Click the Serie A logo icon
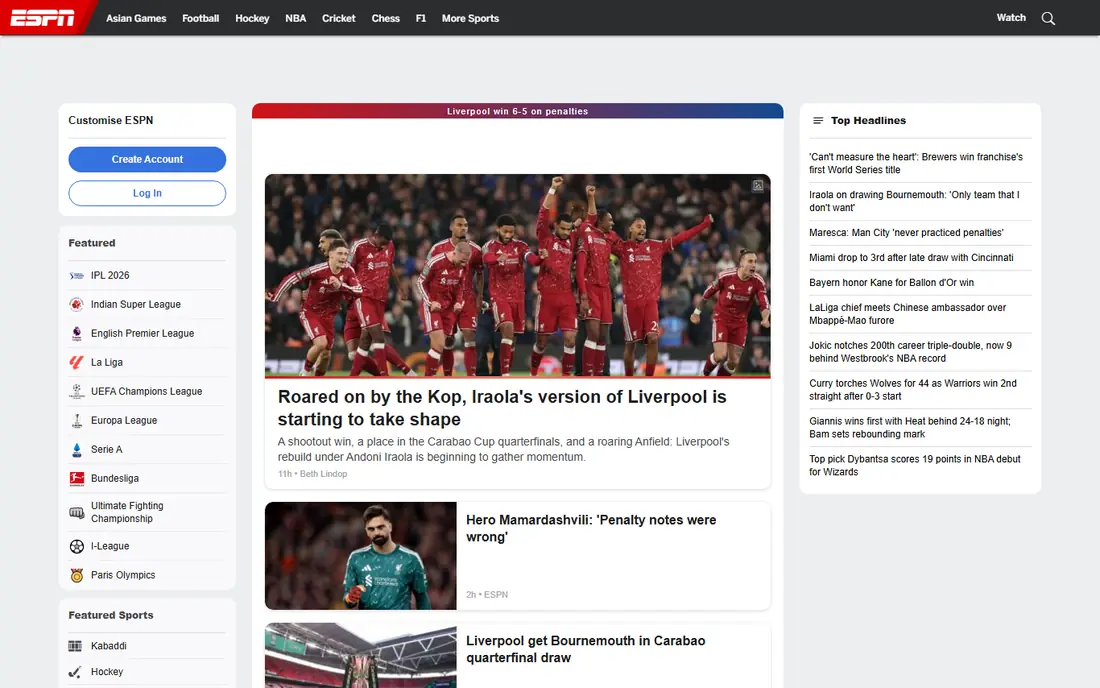Image resolution: width=1100 pixels, height=688 pixels. [x=76, y=450]
